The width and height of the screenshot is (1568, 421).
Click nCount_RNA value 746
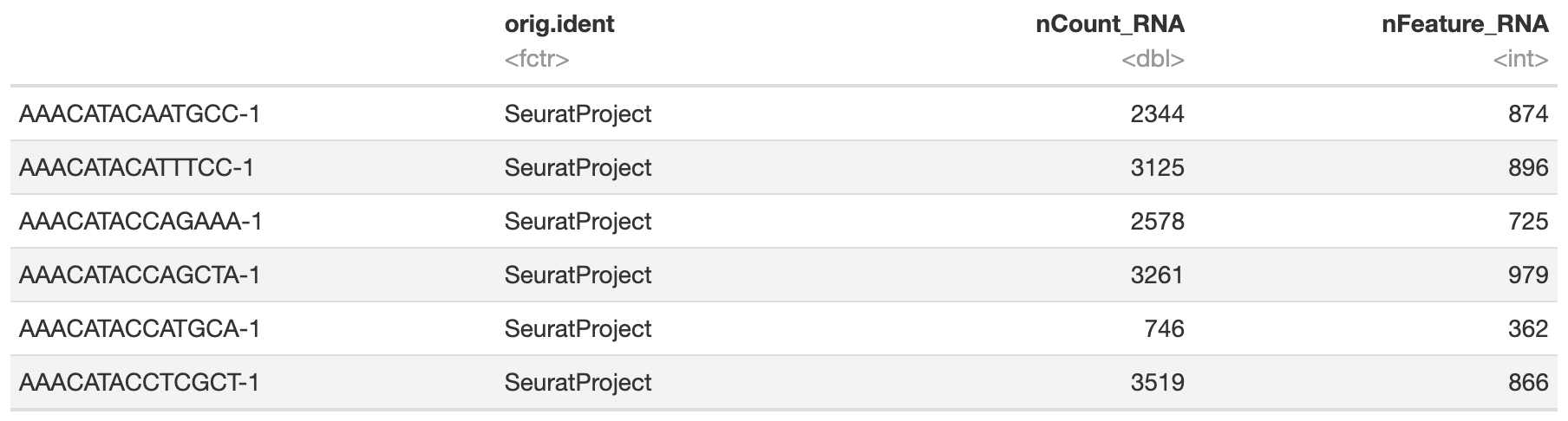point(1164,329)
